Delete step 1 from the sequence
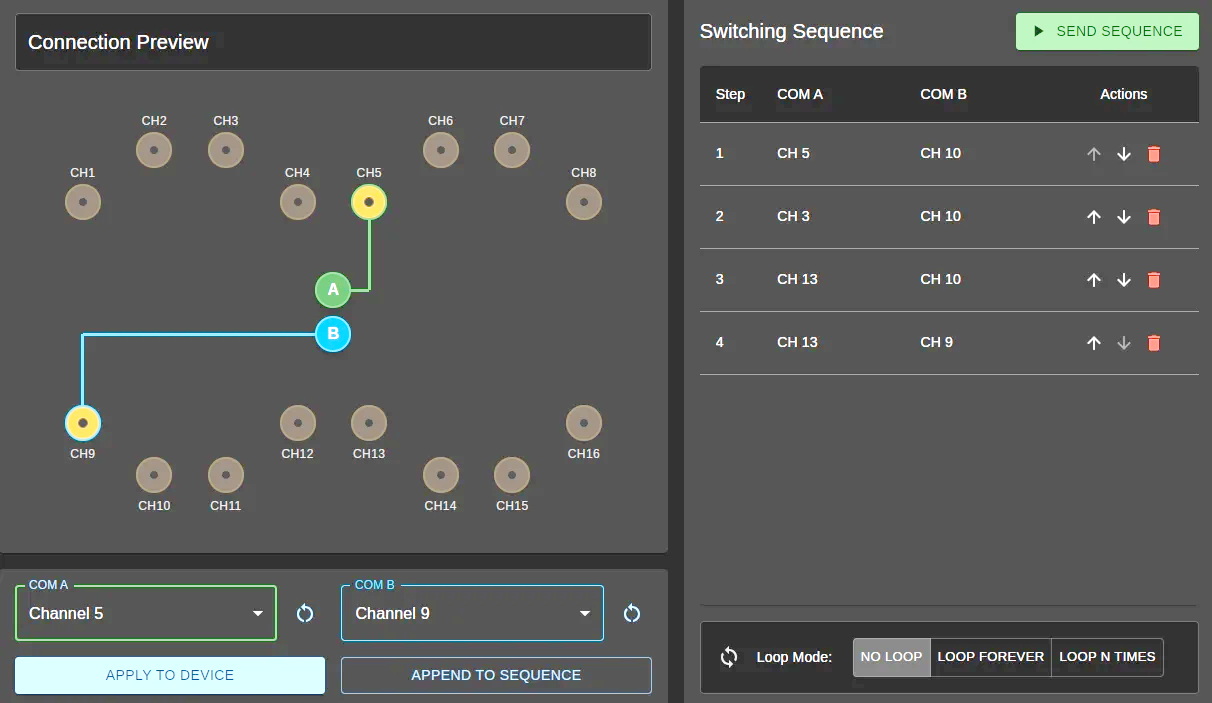 pos(1154,154)
